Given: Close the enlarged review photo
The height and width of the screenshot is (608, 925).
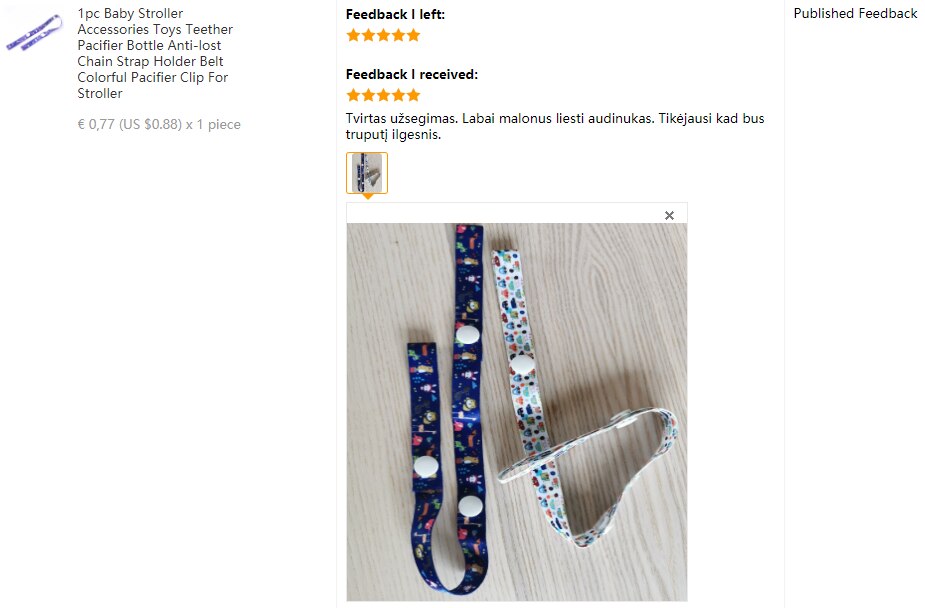Looking at the screenshot, I should tap(669, 215).
